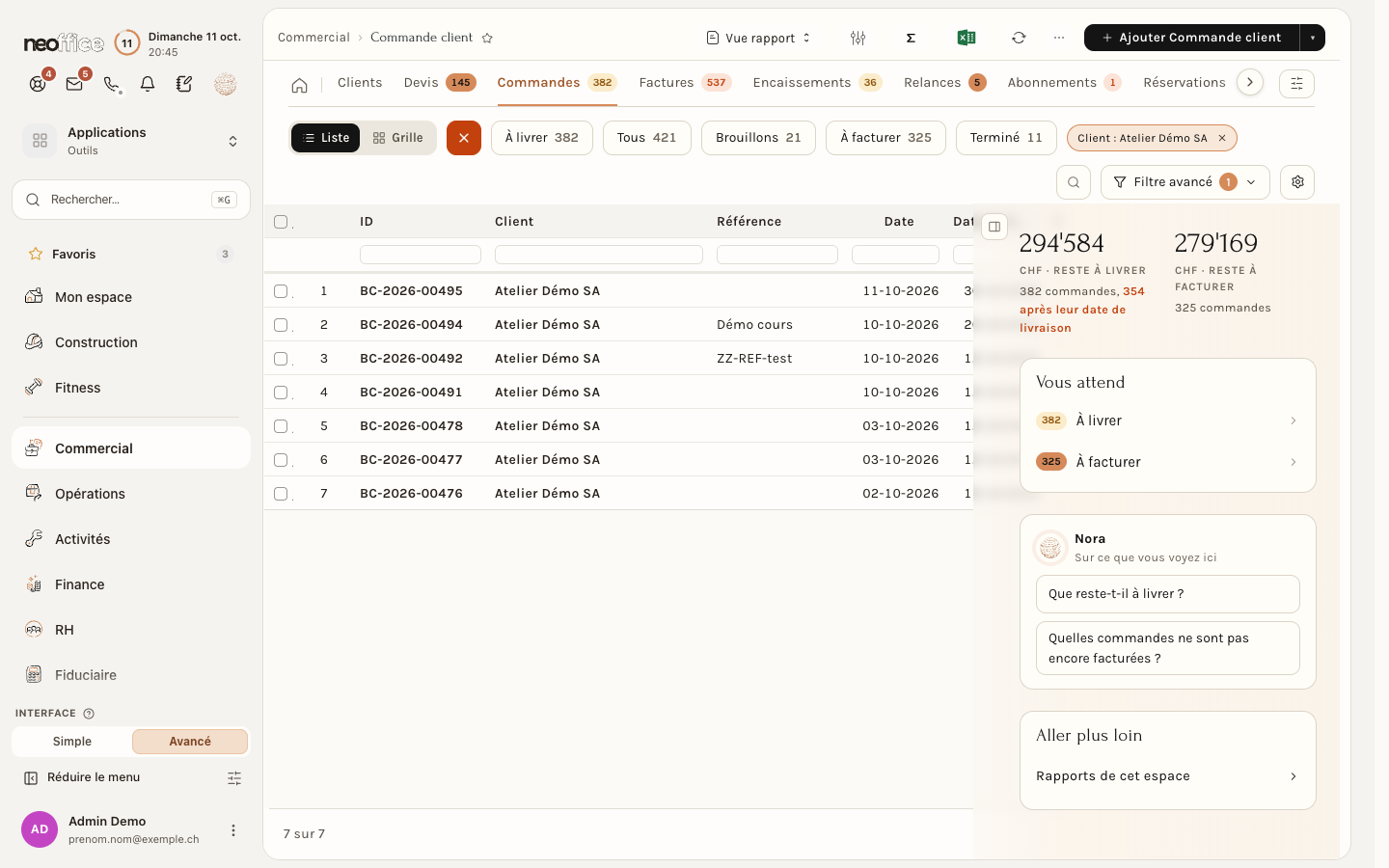Screen dimensions: 1389x868
Task: Click the sidebar Rechercher search field
Action: pyautogui.click(x=131, y=200)
